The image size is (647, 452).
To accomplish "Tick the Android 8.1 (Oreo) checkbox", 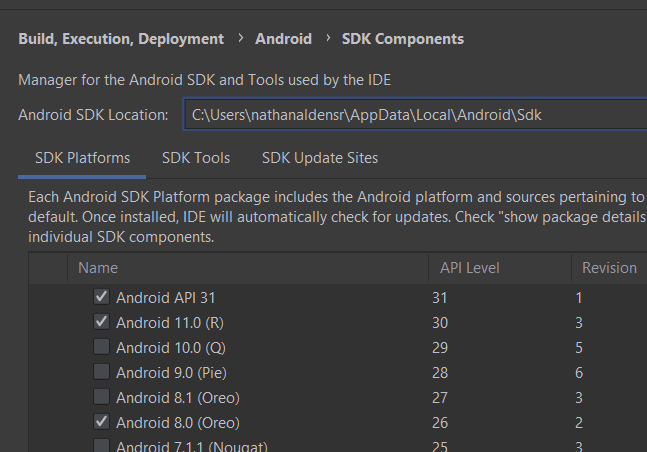I will [x=101, y=397].
